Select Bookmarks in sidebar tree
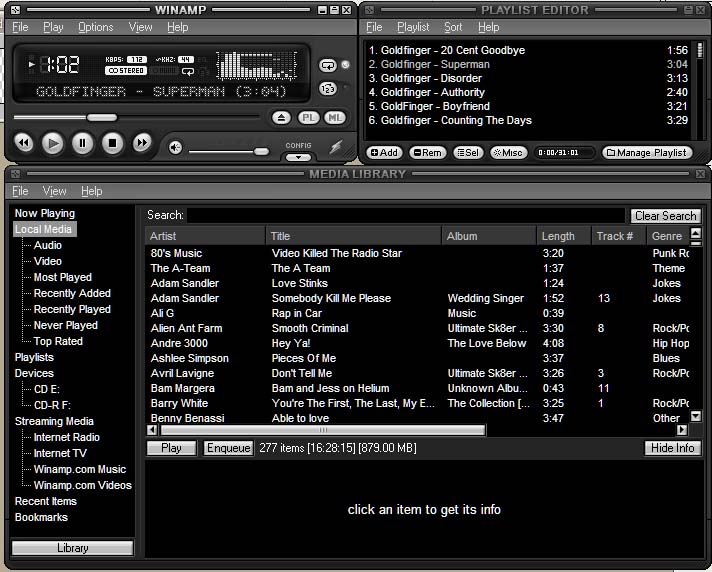The width and height of the screenshot is (712, 572). 41,518
